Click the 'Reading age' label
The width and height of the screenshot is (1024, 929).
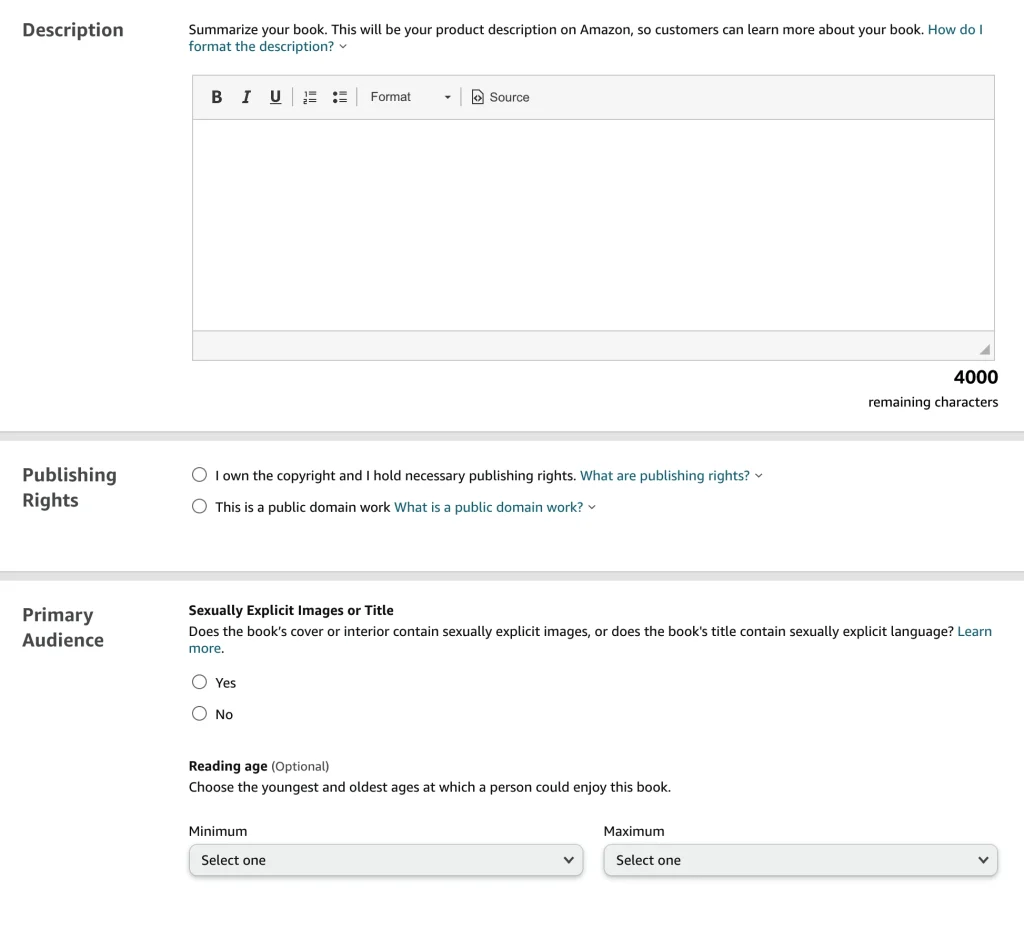coord(228,766)
